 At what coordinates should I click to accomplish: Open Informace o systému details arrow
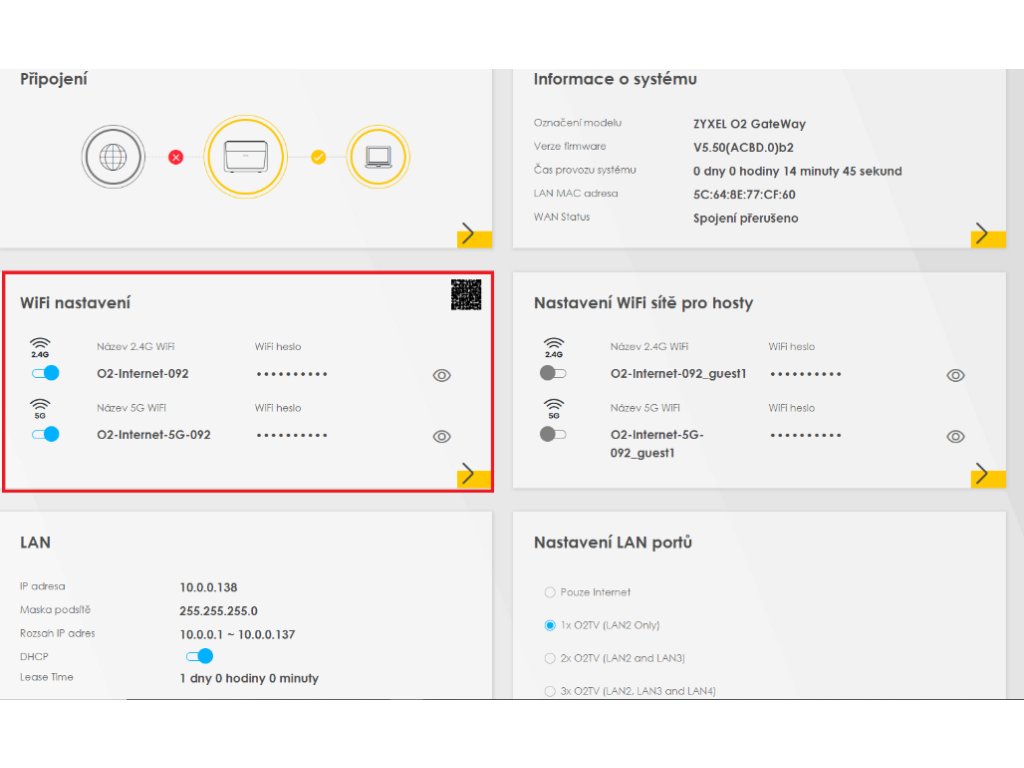(988, 234)
